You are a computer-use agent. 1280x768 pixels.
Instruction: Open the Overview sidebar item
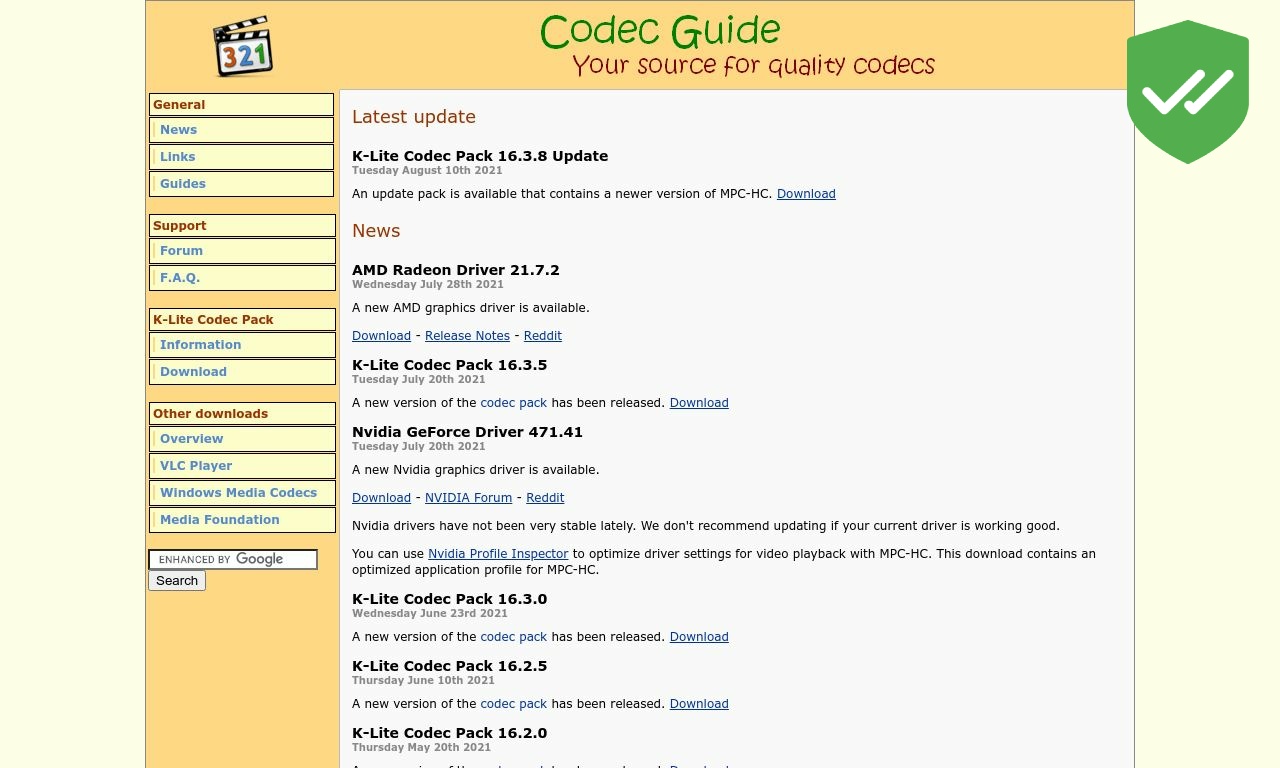[x=242, y=439]
